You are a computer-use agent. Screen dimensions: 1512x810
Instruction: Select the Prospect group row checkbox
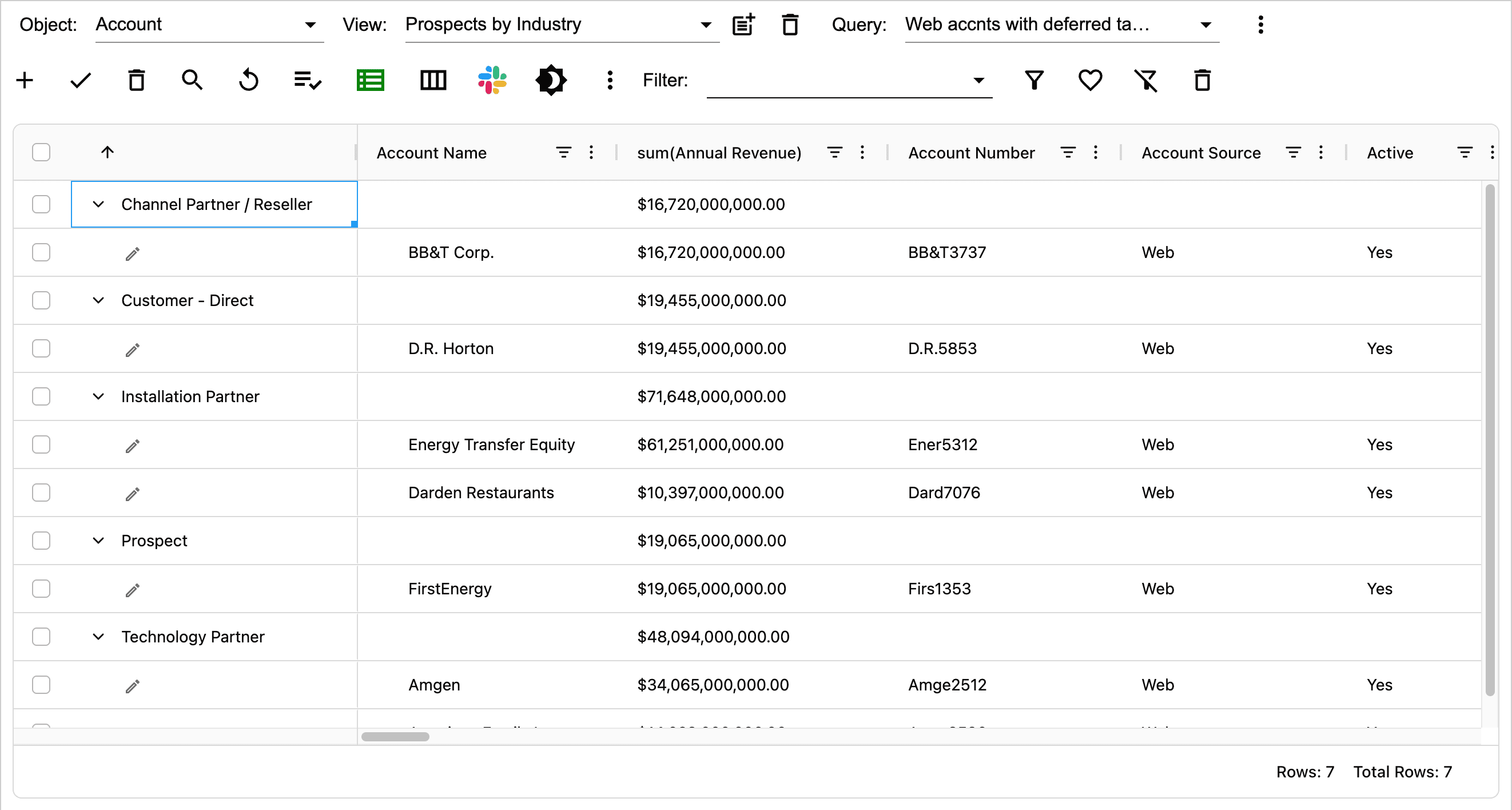click(41, 541)
